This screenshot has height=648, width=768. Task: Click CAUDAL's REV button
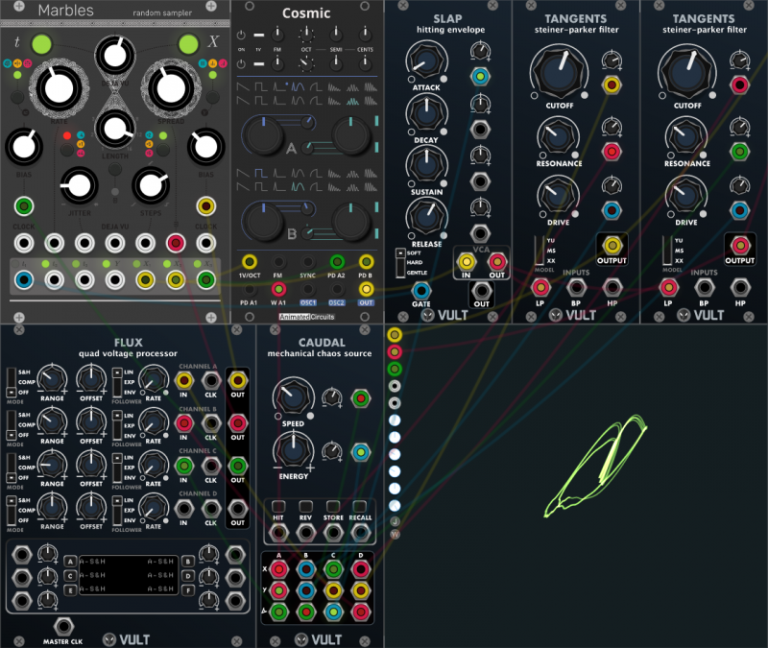coord(306,506)
